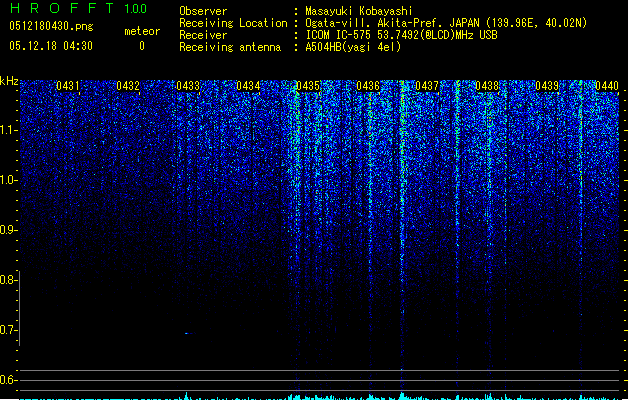The height and width of the screenshot is (400, 629).
Task: Click the 0434 time marker
Action: click(x=248, y=85)
